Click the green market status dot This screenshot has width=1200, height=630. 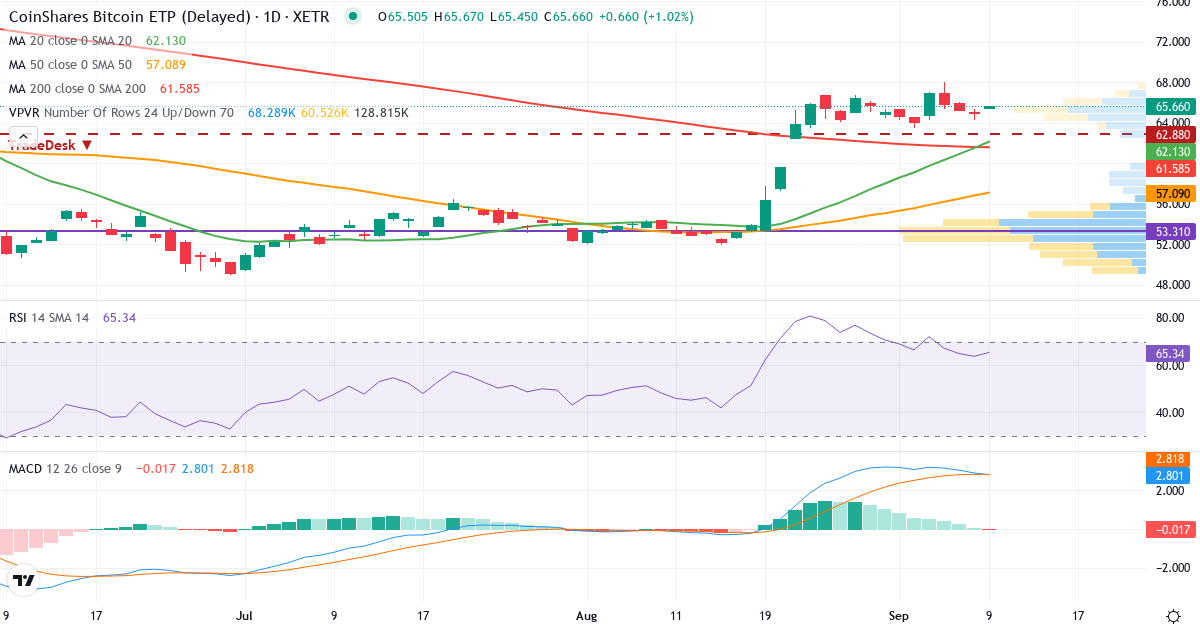(351, 17)
